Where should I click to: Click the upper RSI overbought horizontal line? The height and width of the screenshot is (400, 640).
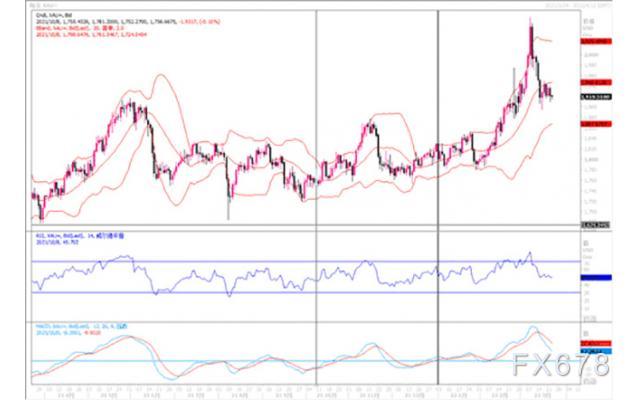306,261
